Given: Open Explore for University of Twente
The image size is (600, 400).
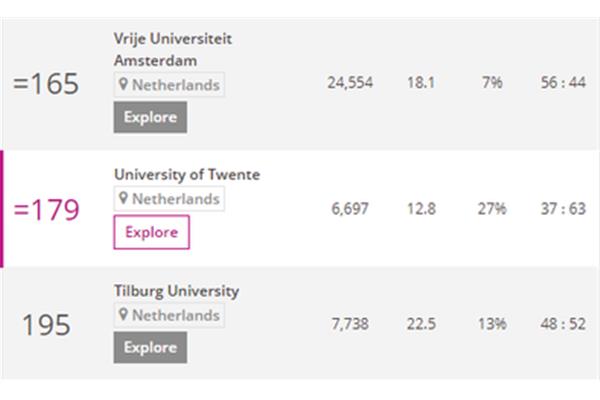Looking at the screenshot, I should [x=152, y=232].
